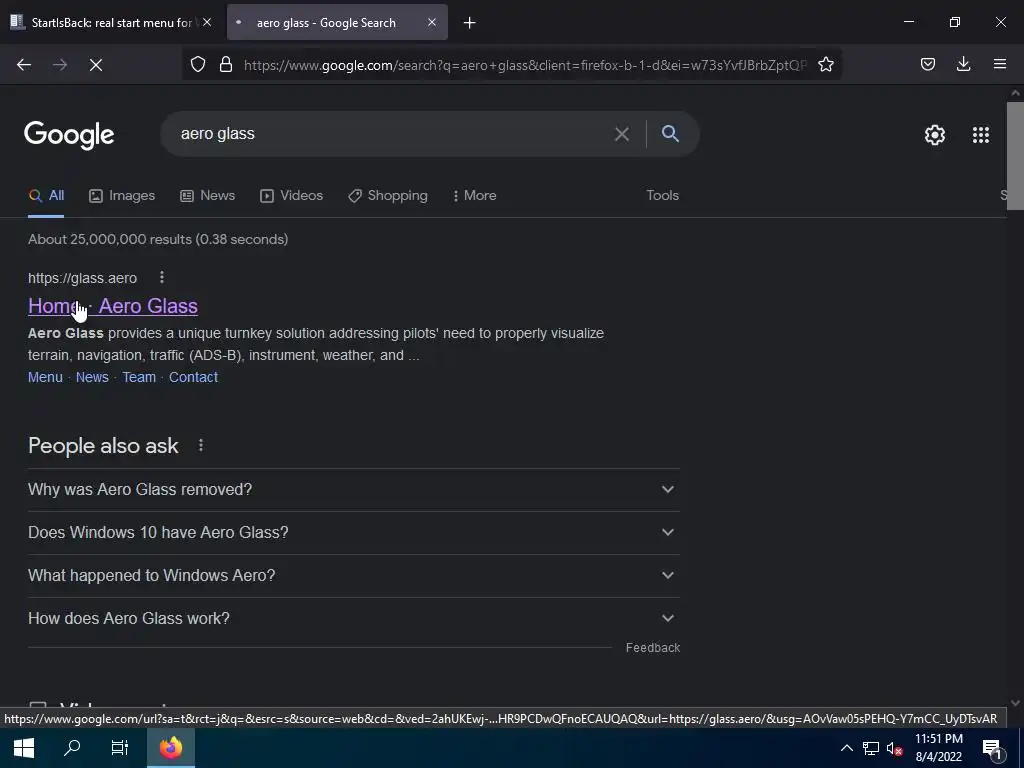Expand 'Does Windows 10 have Aero Glass?'

354,533
